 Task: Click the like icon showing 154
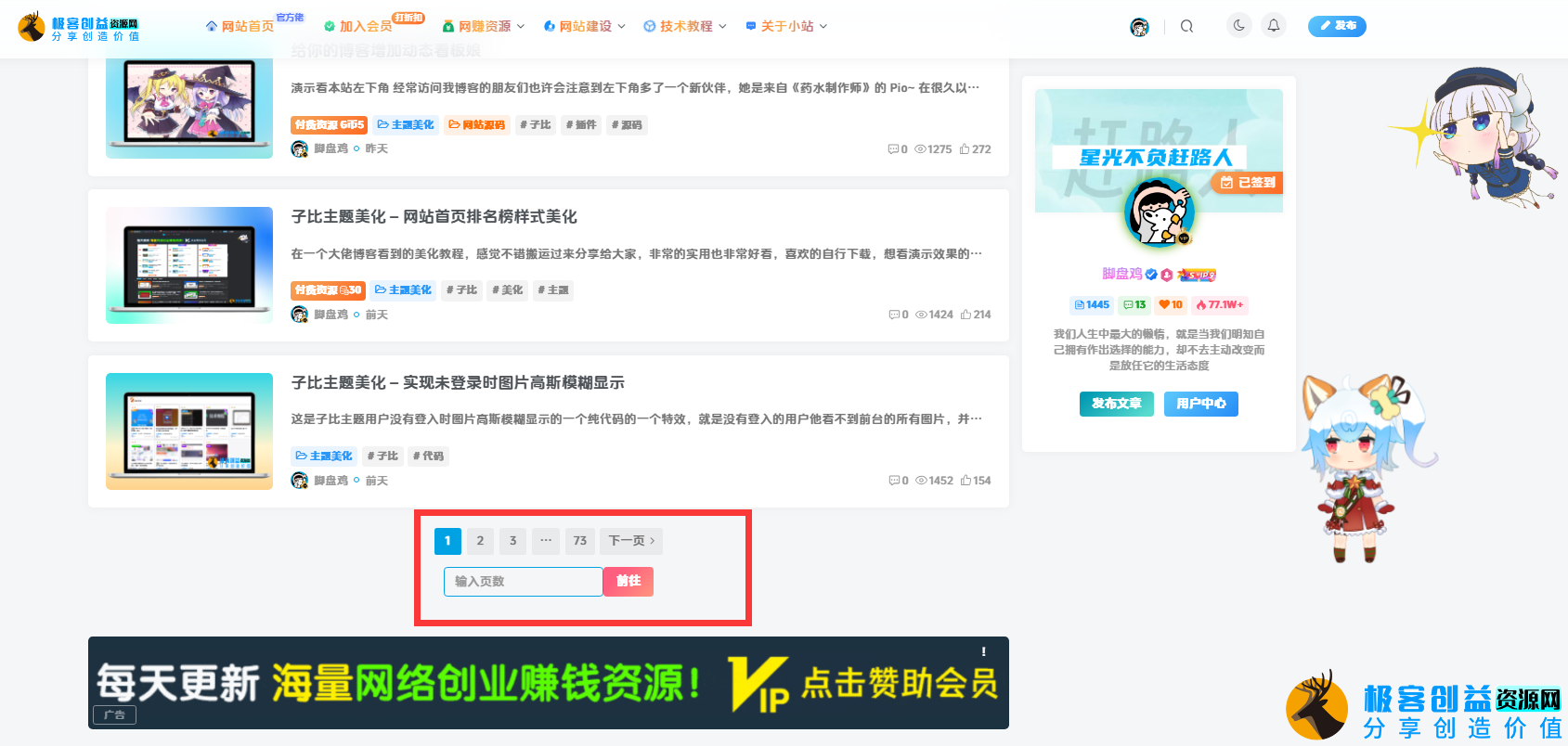coord(966,481)
